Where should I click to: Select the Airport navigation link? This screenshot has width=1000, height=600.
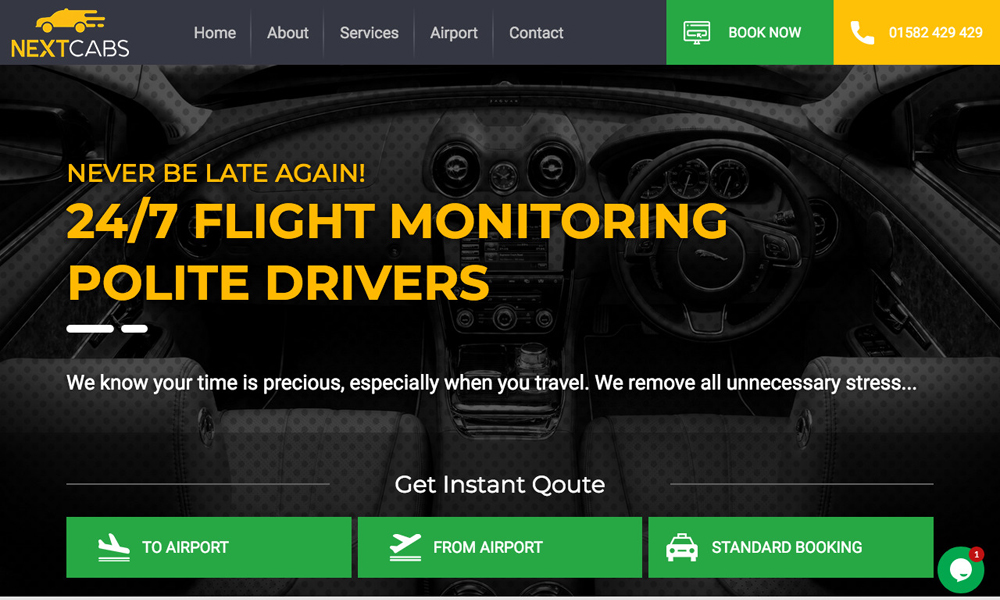click(x=453, y=33)
